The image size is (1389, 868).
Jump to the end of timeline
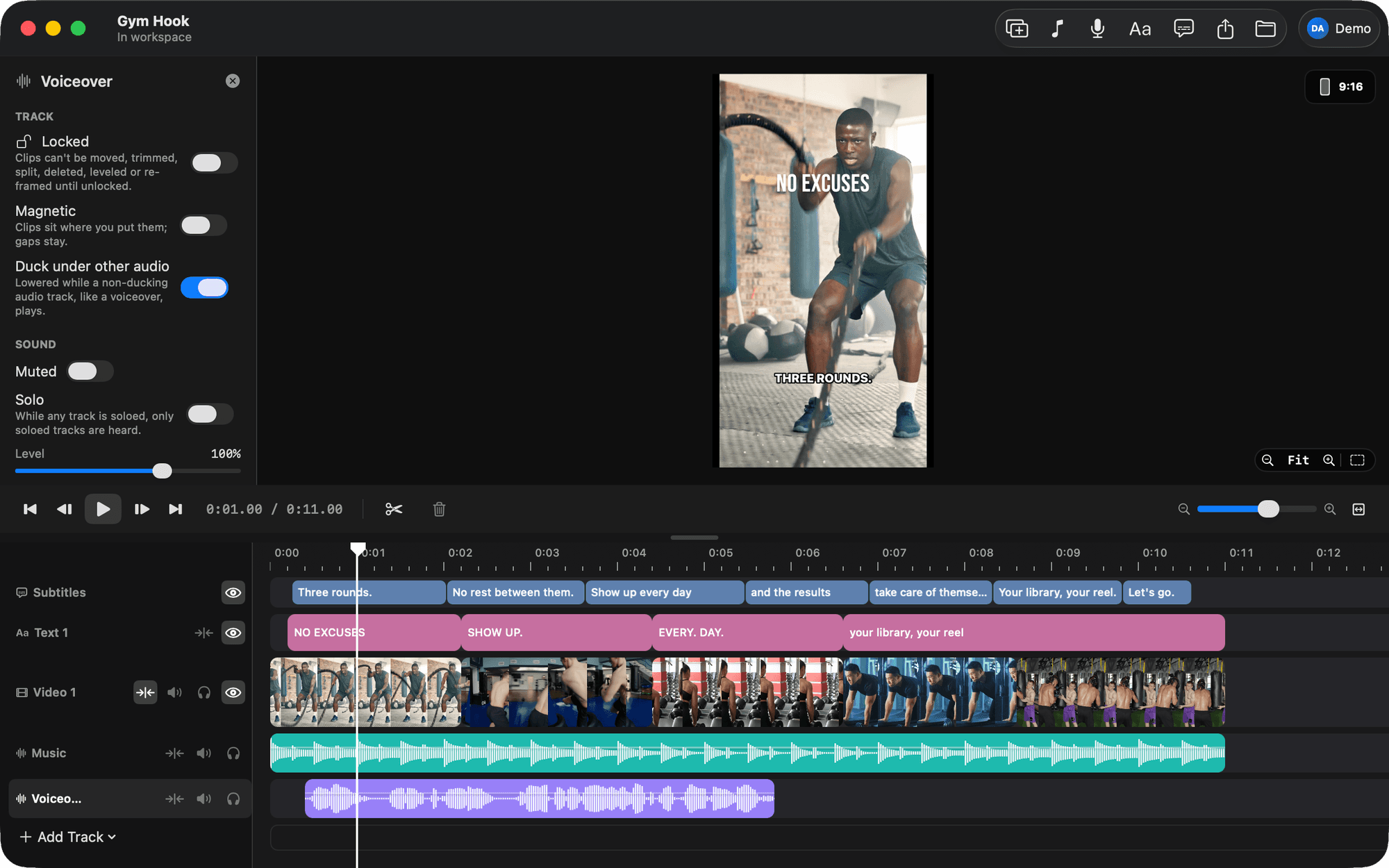(x=176, y=509)
